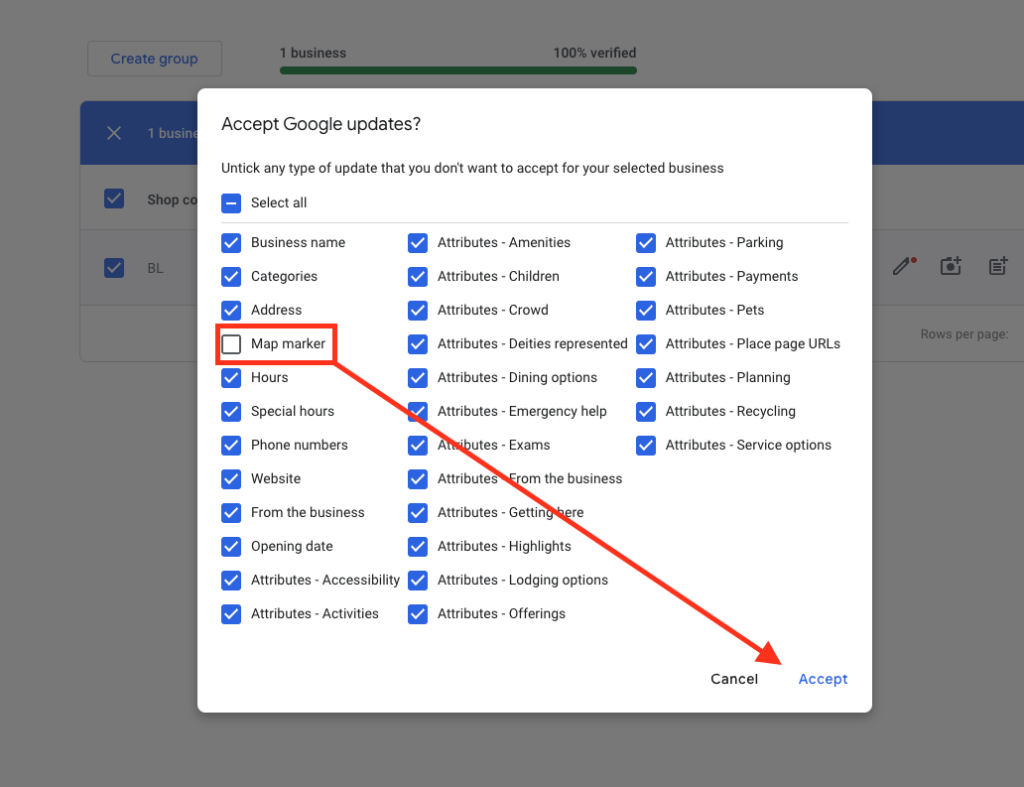
Task: Click the Create group button
Action: point(154,59)
